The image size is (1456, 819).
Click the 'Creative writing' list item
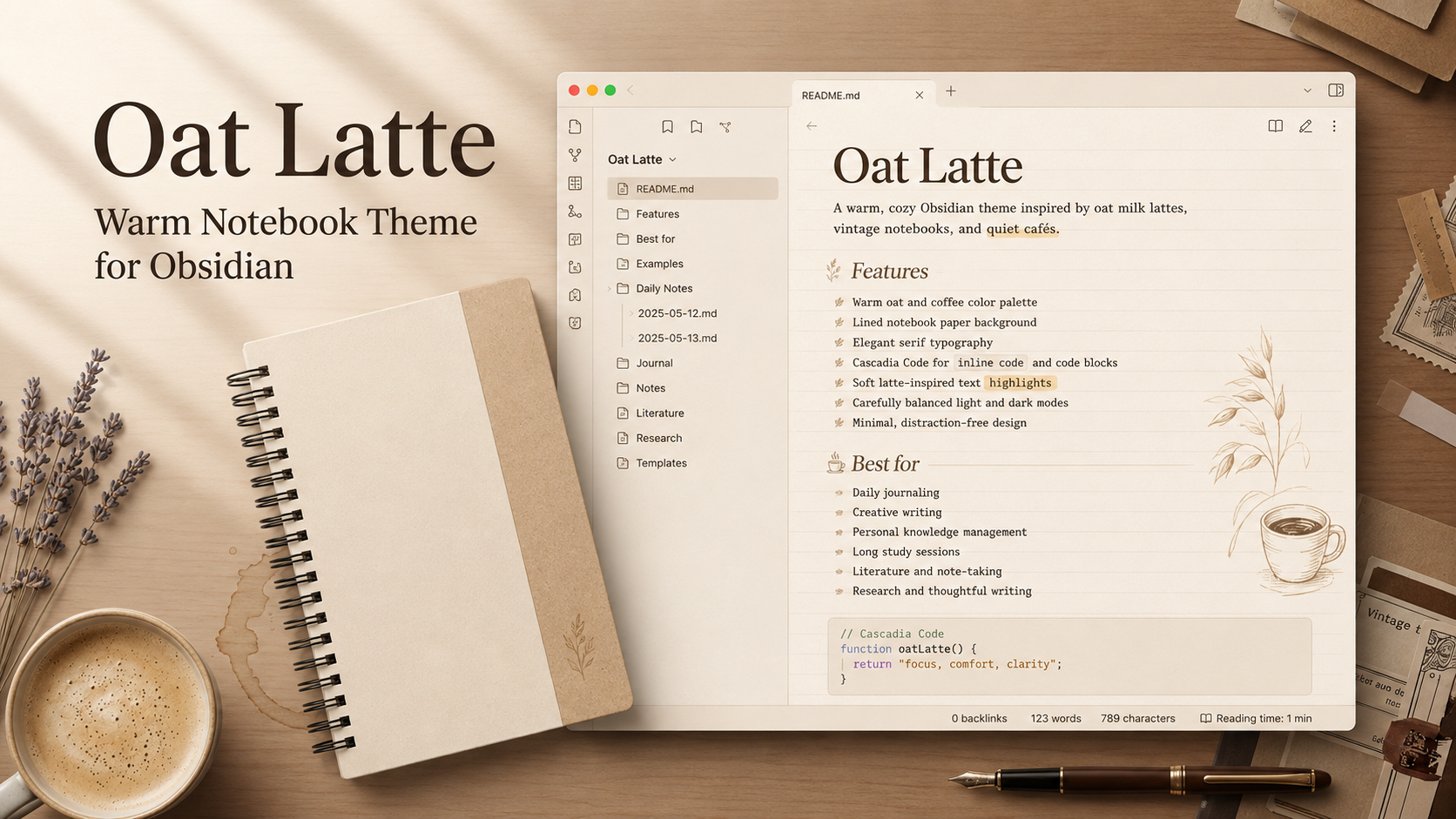pos(897,513)
